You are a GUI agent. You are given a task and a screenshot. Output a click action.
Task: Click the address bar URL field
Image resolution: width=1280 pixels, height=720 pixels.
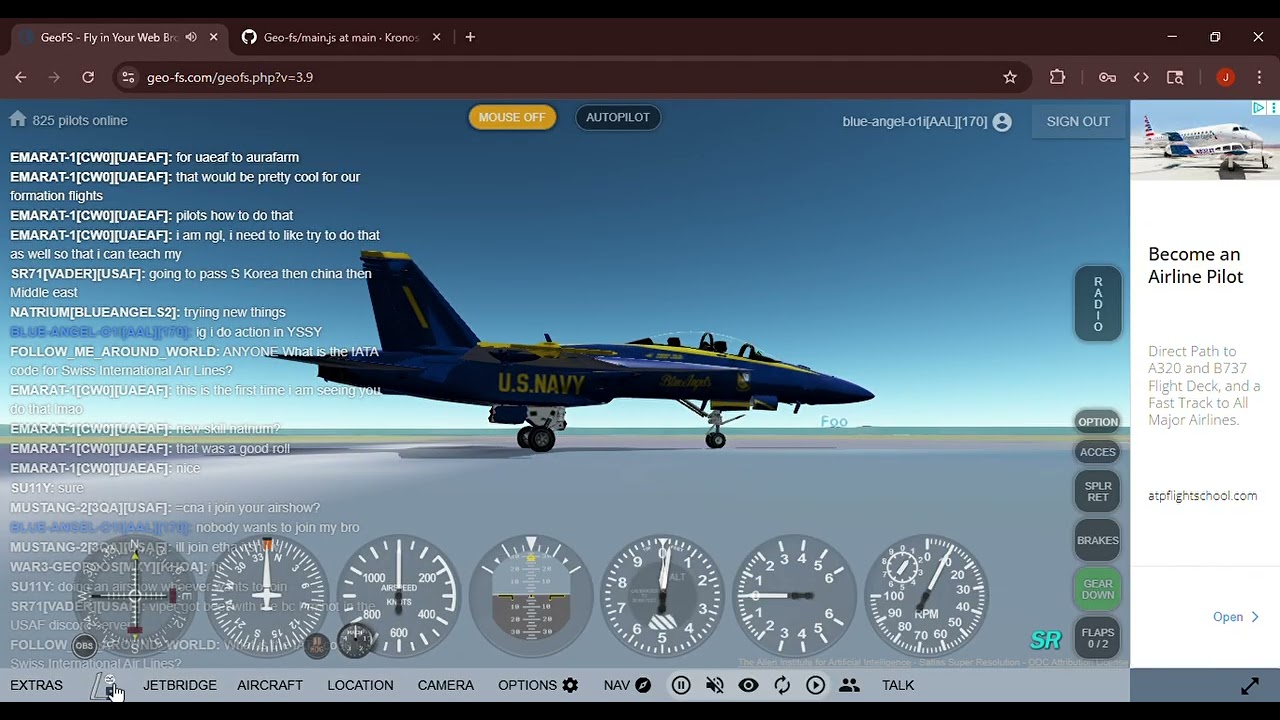(570, 77)
